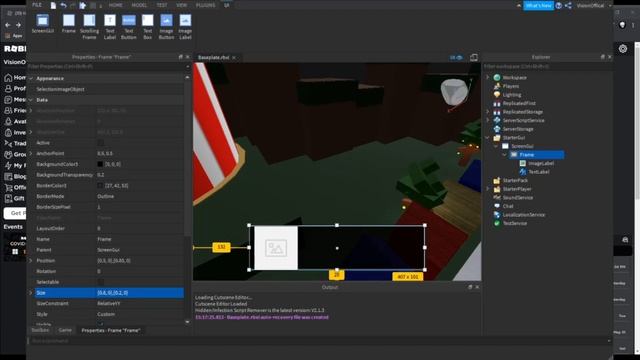Image resolution: width=640 pixels, height=360 pixels.
Task: Click the Players icon in Explorer
Action: 497,86
